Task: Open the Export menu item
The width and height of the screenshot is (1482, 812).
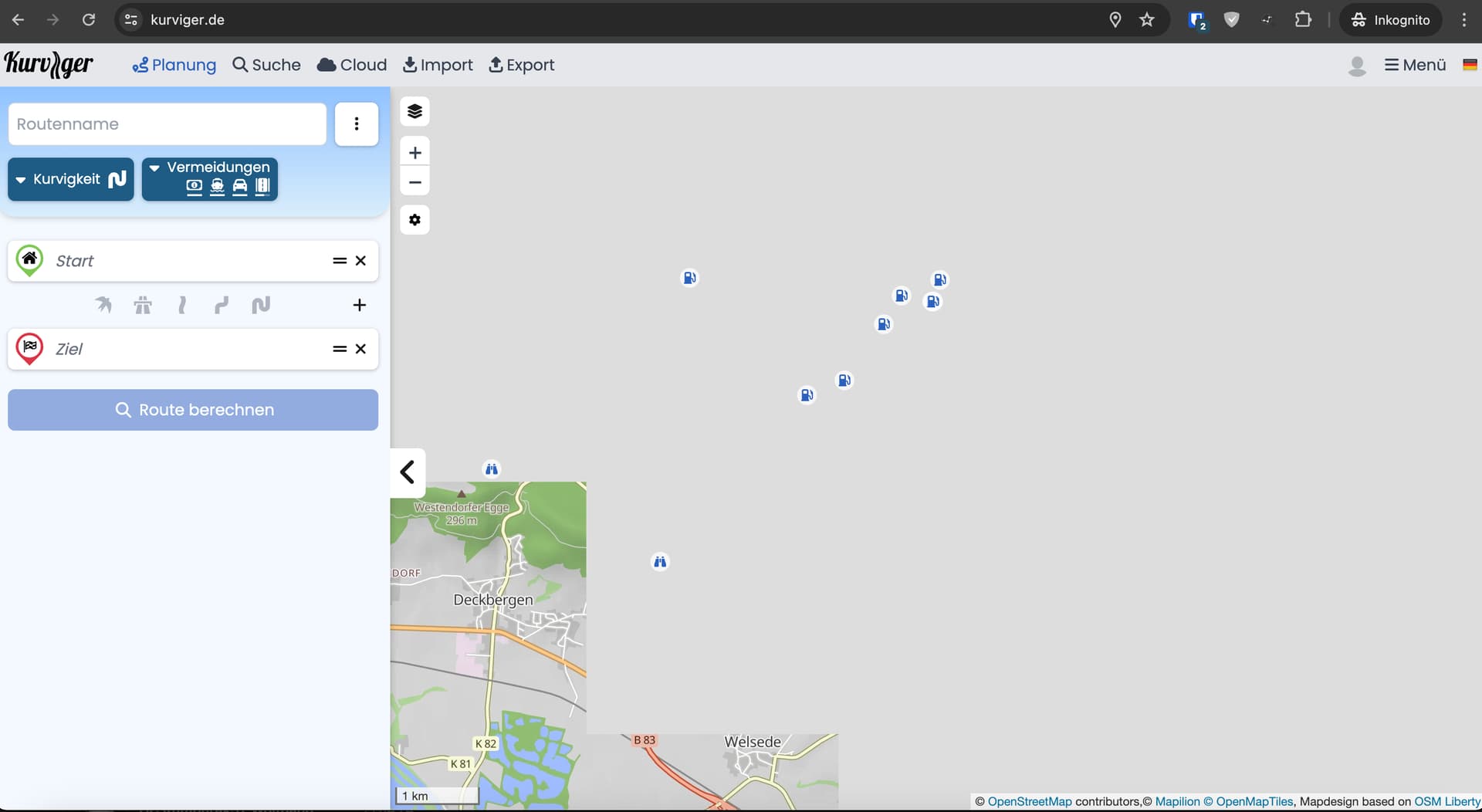Action: pos(522,65)
